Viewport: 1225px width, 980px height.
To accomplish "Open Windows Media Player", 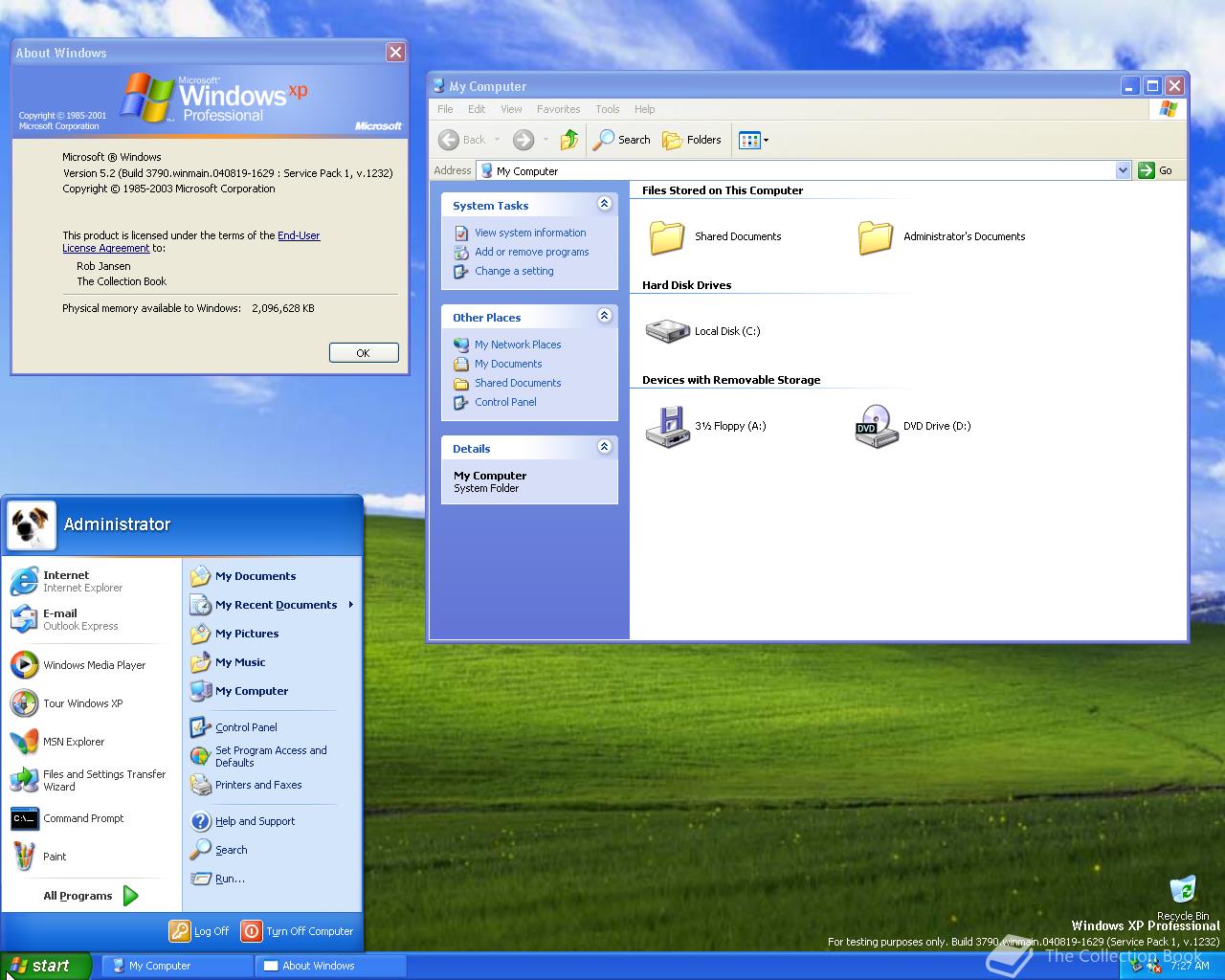I will [x=91, y=665].
